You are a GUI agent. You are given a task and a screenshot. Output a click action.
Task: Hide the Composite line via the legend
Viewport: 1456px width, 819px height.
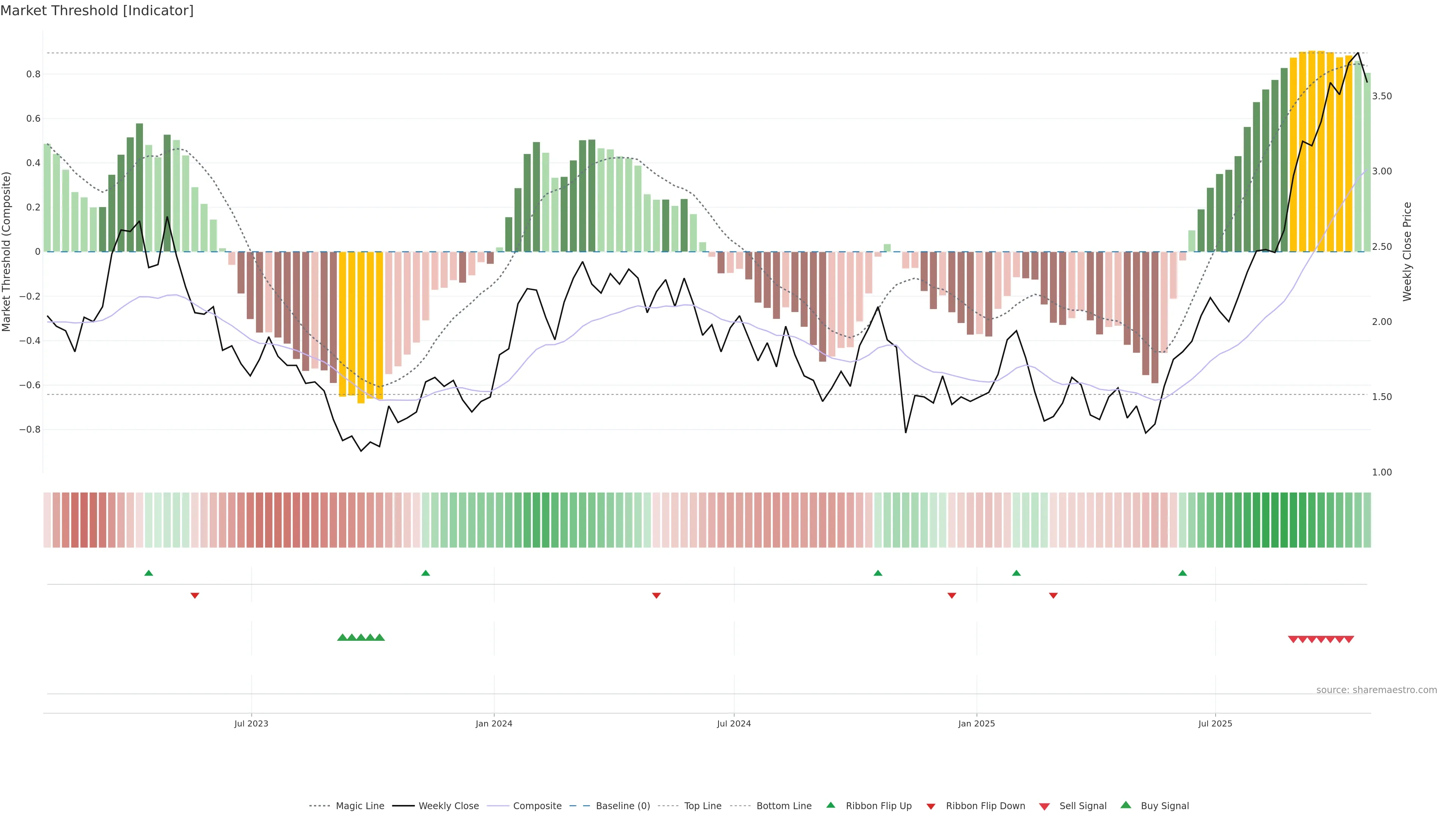click(537, 805)
